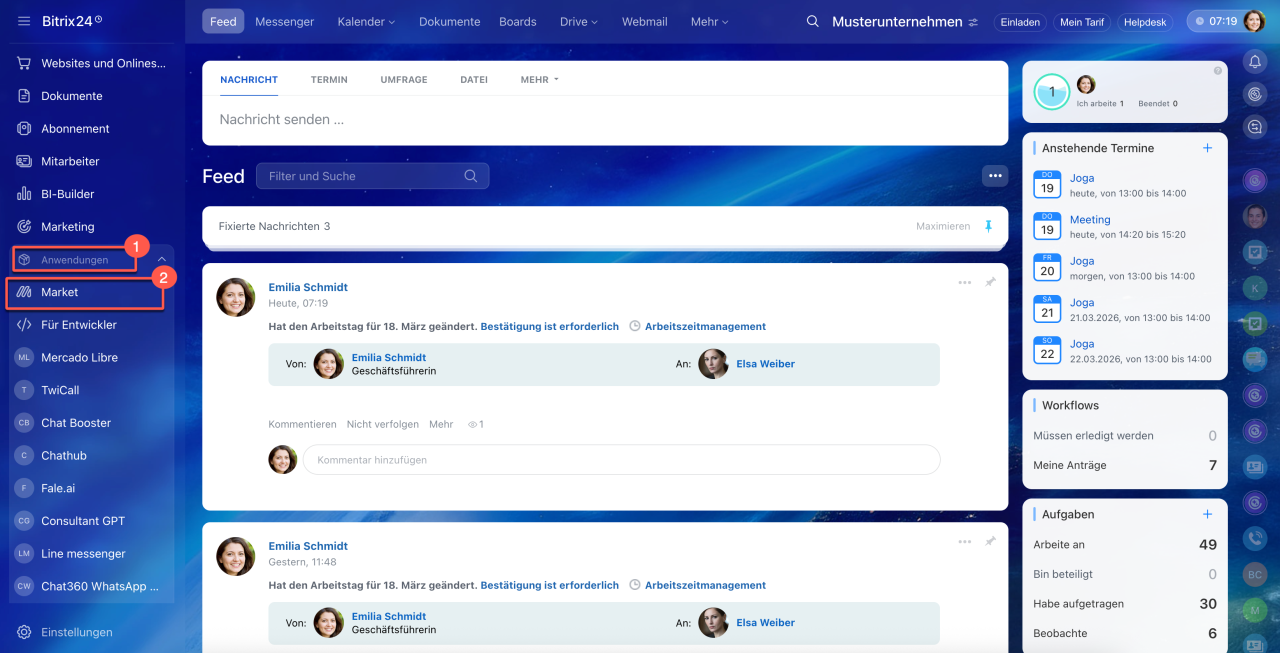The width and height of the screenshot is (1280, 653).
Task: Open the hamburger menu next to Bitrix24
Action: 24,21
